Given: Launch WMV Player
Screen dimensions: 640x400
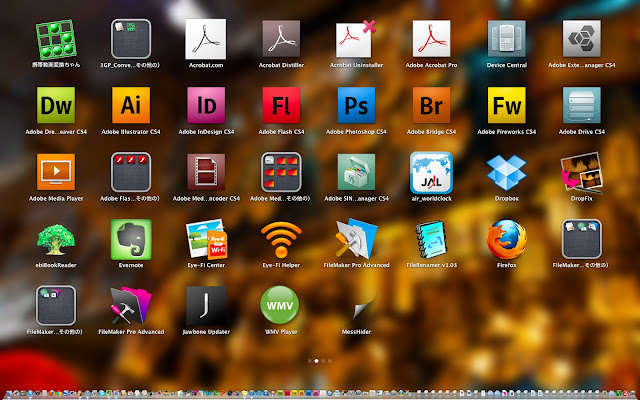Looking at the screenshot, I should click(280, 305).
